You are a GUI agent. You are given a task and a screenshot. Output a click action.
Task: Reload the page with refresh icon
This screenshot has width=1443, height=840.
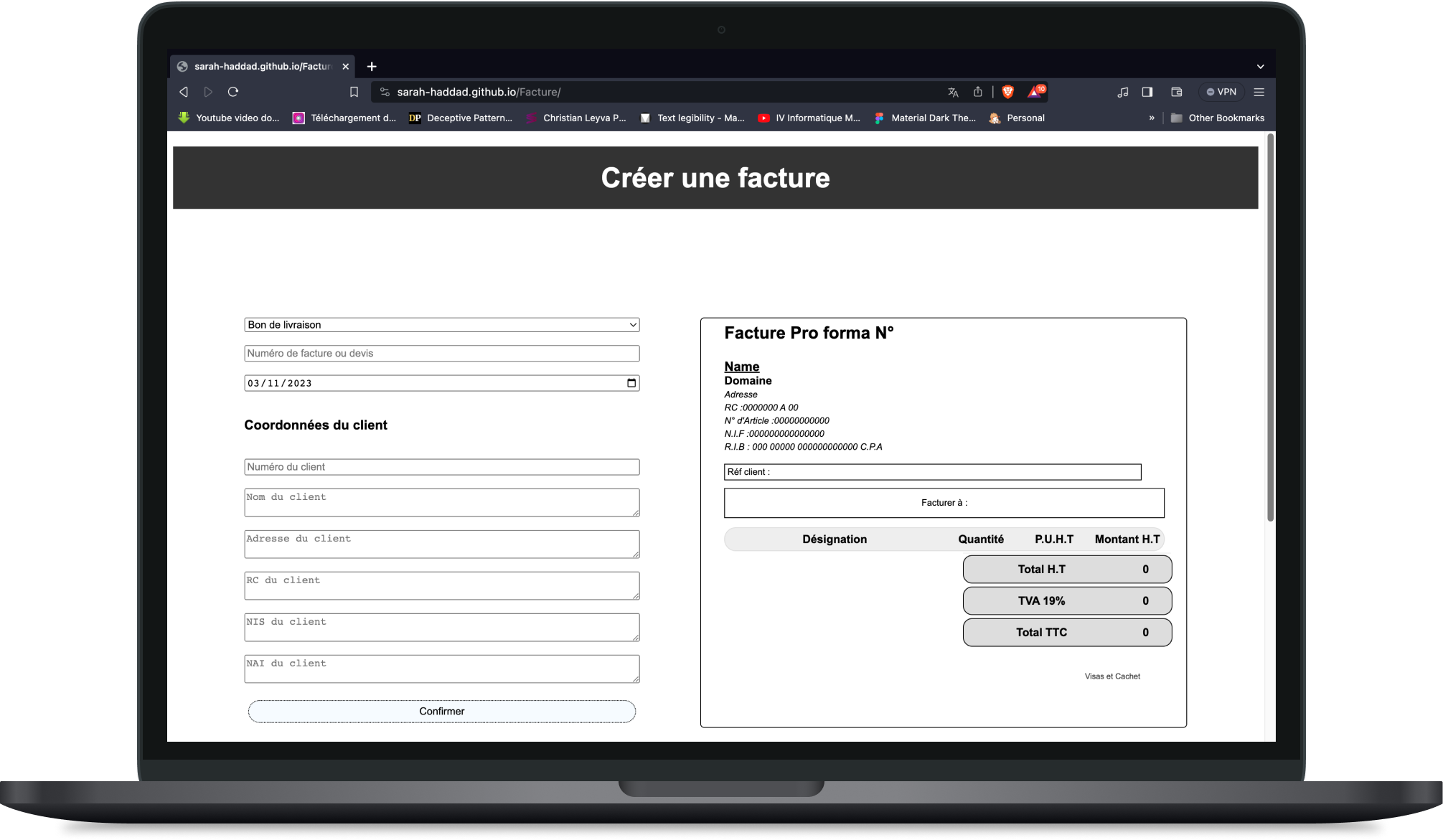pyautogui.click(x=233, y=92)
